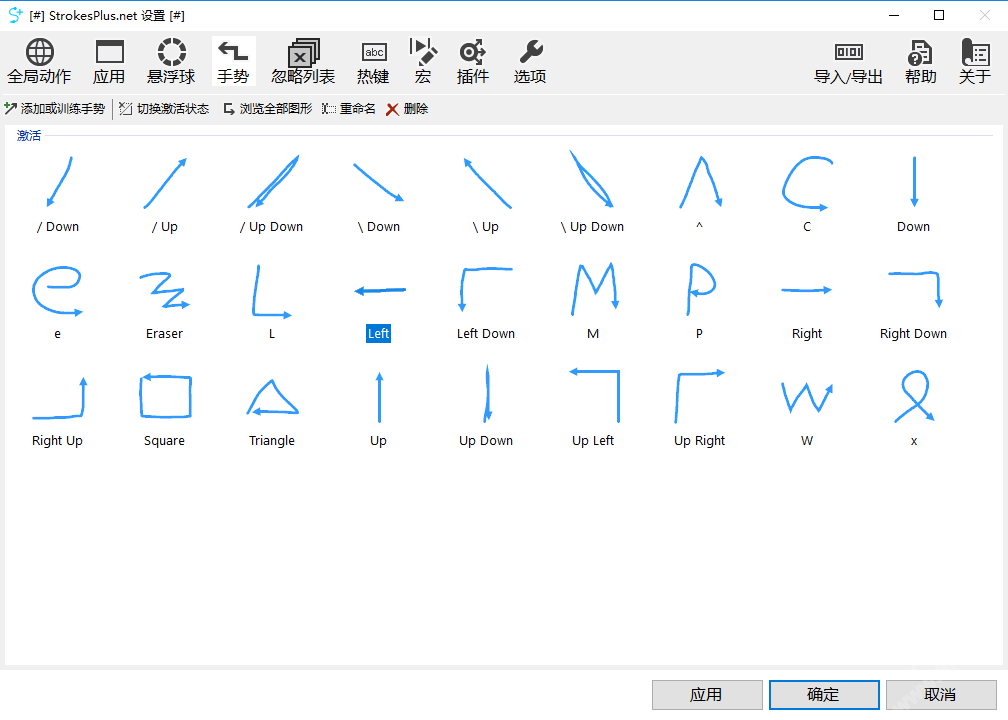The height and width of the screenshot is (720, 1008).
Task: Click 重命名 to rename the gesture
Action: pyautogui.click(x=349, y=109)
